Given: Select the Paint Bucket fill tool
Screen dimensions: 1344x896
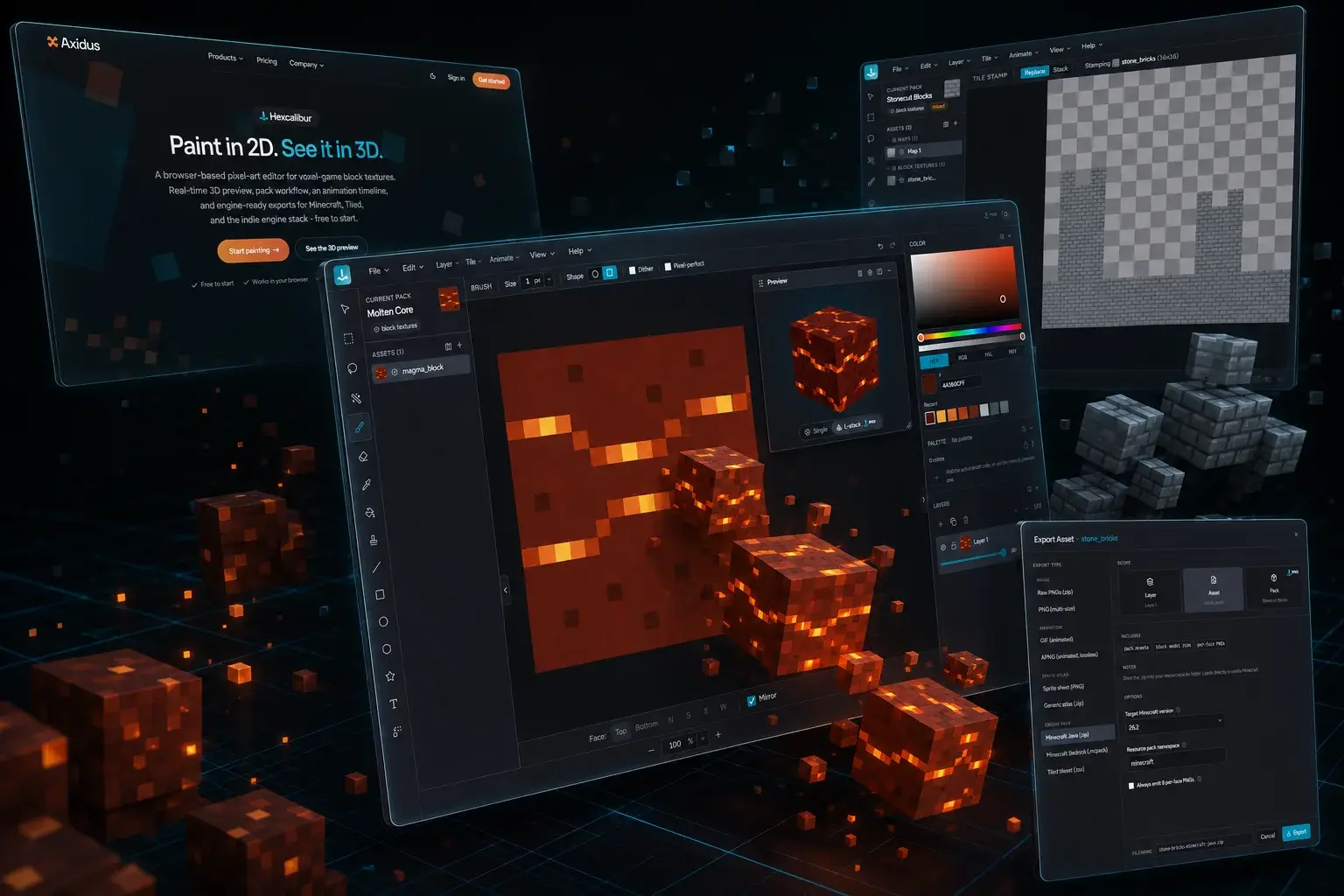Looking at the screenshot, I should pos(369,513).
